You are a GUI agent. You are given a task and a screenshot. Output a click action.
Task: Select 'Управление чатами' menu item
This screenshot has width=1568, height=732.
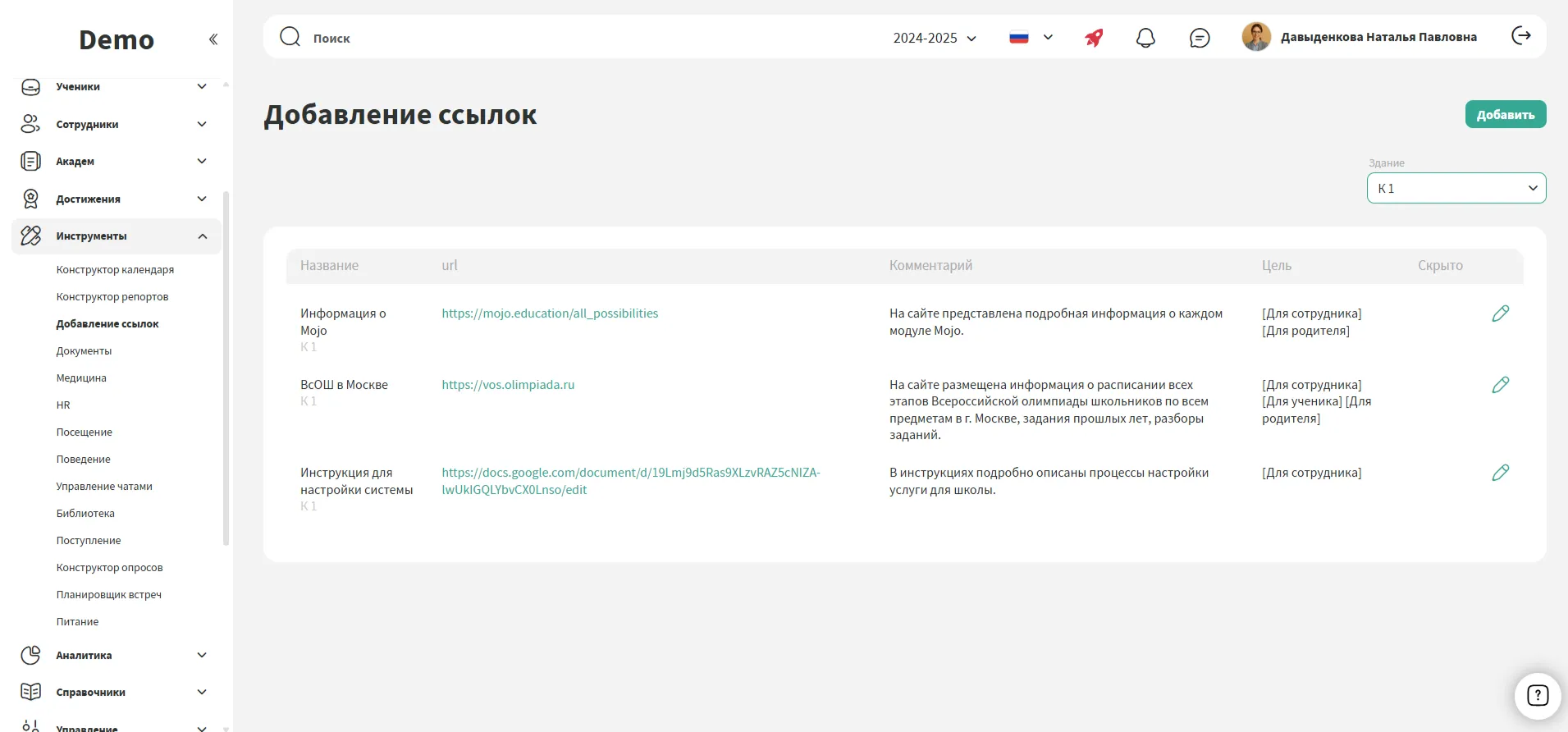104,487
